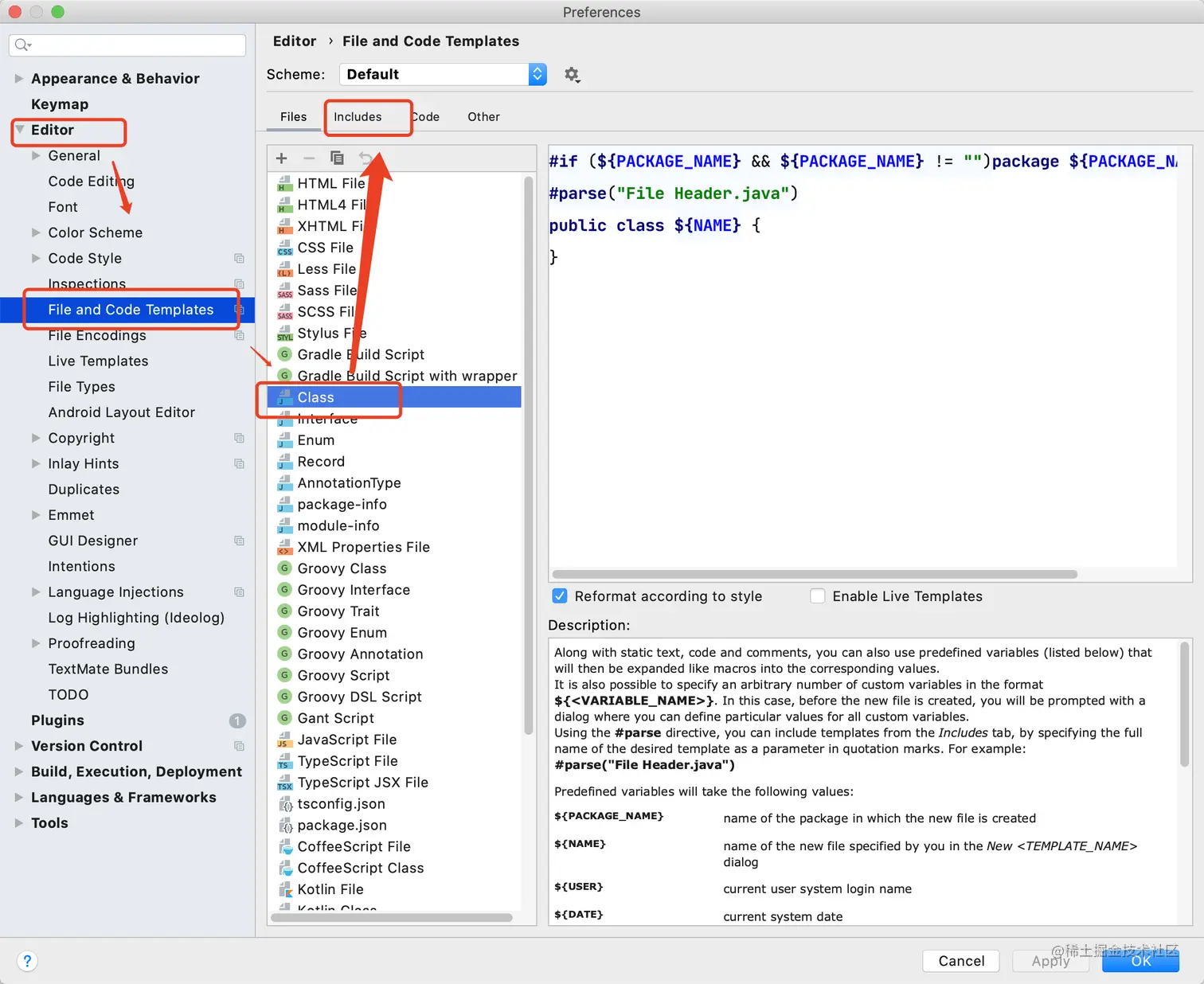The height and width of the screenshot is (984, 1204).
Task: Select the module-info template icon
Action: click(x=284, y=526)
